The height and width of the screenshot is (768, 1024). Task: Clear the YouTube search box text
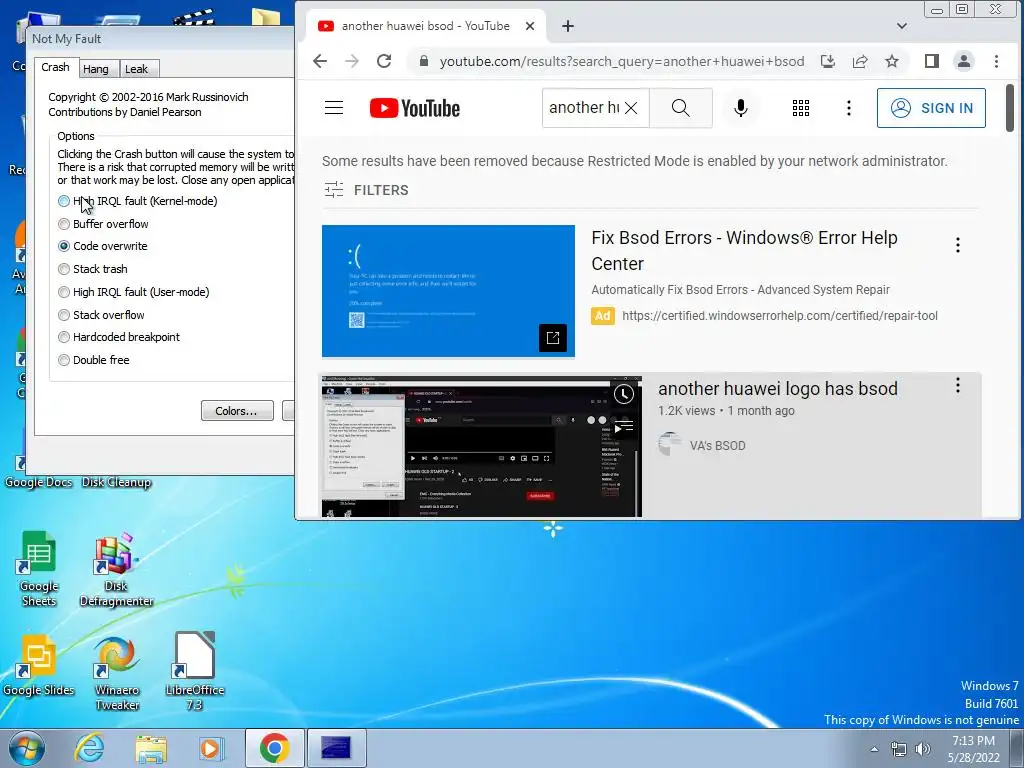pos(631,108)
